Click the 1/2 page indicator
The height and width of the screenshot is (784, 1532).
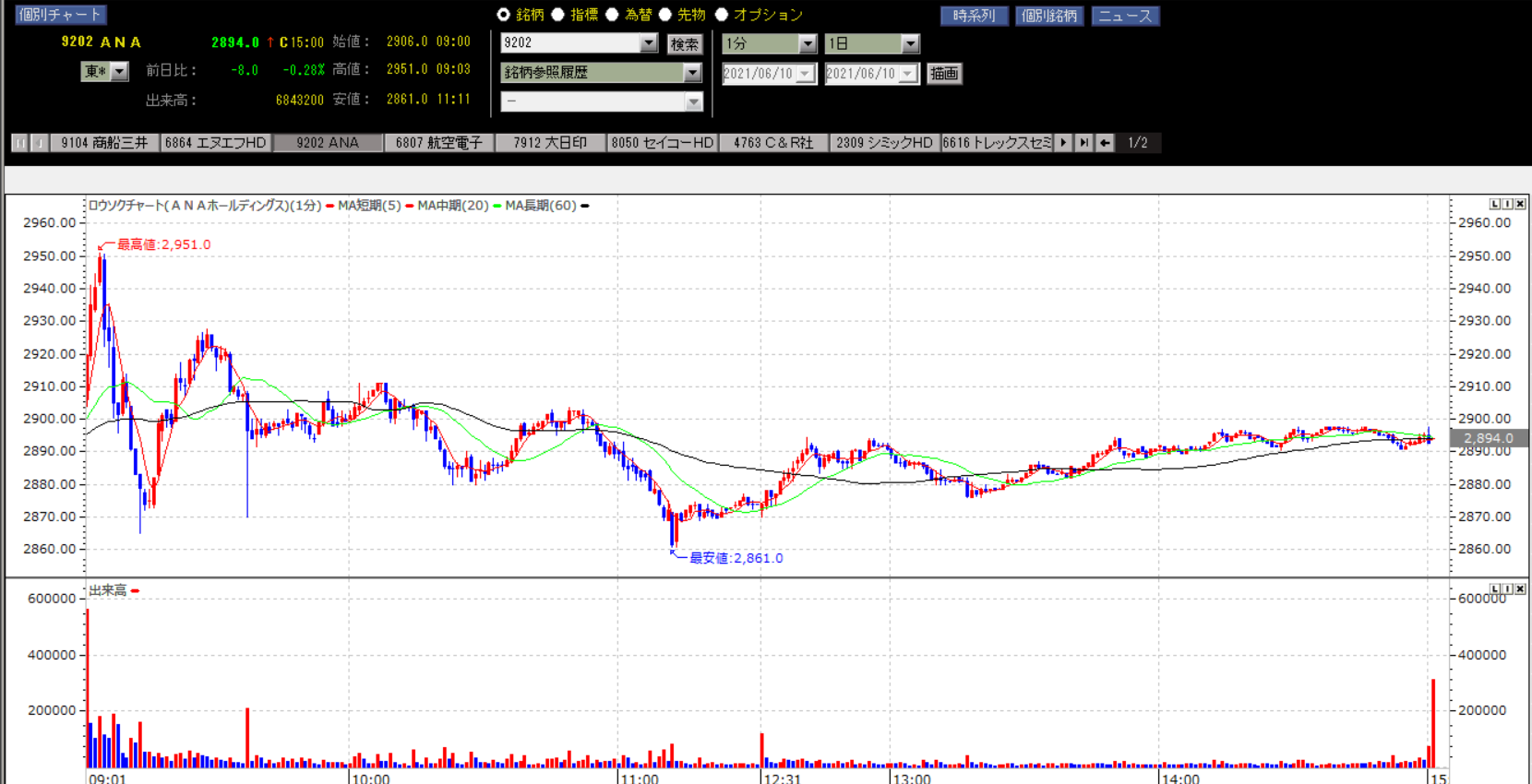click(1138, 143)
